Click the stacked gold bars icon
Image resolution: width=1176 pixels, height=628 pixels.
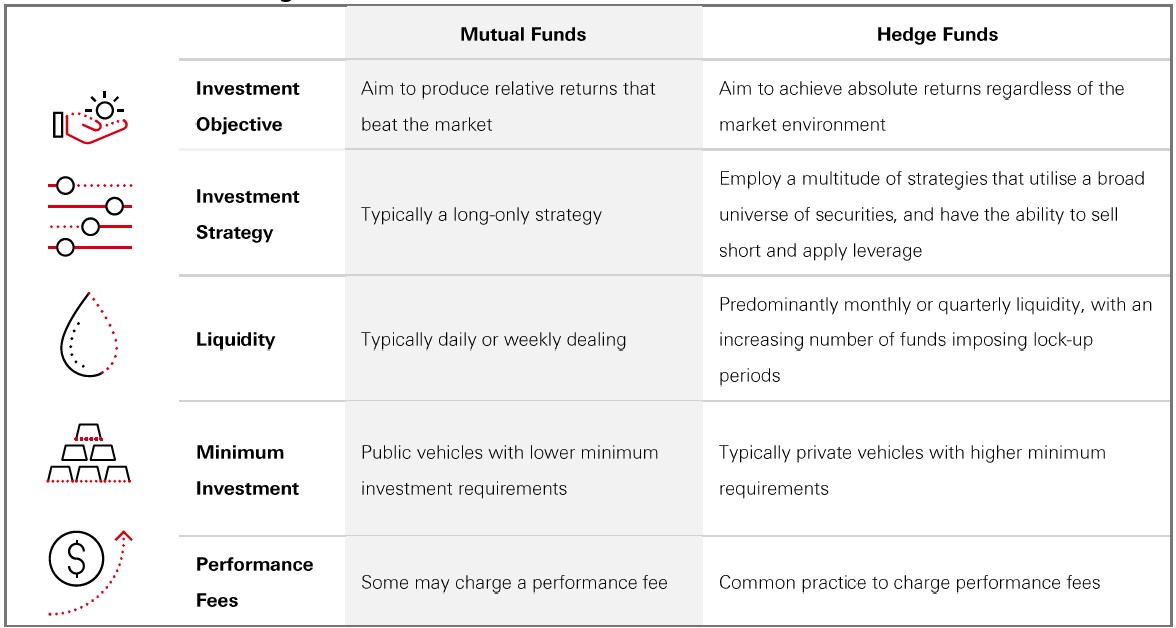pyautogui.click(x=89, y=454)
